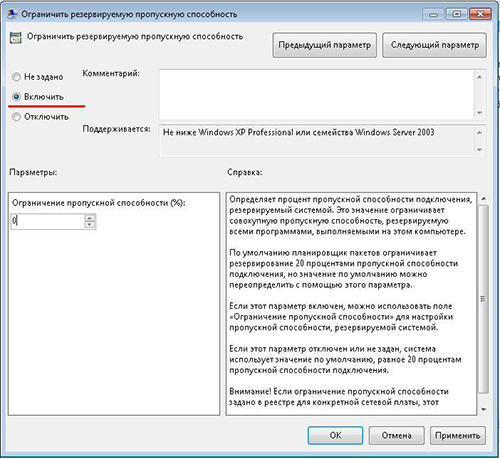
Task: Click the Отмена button
Action: click(396, 435)
